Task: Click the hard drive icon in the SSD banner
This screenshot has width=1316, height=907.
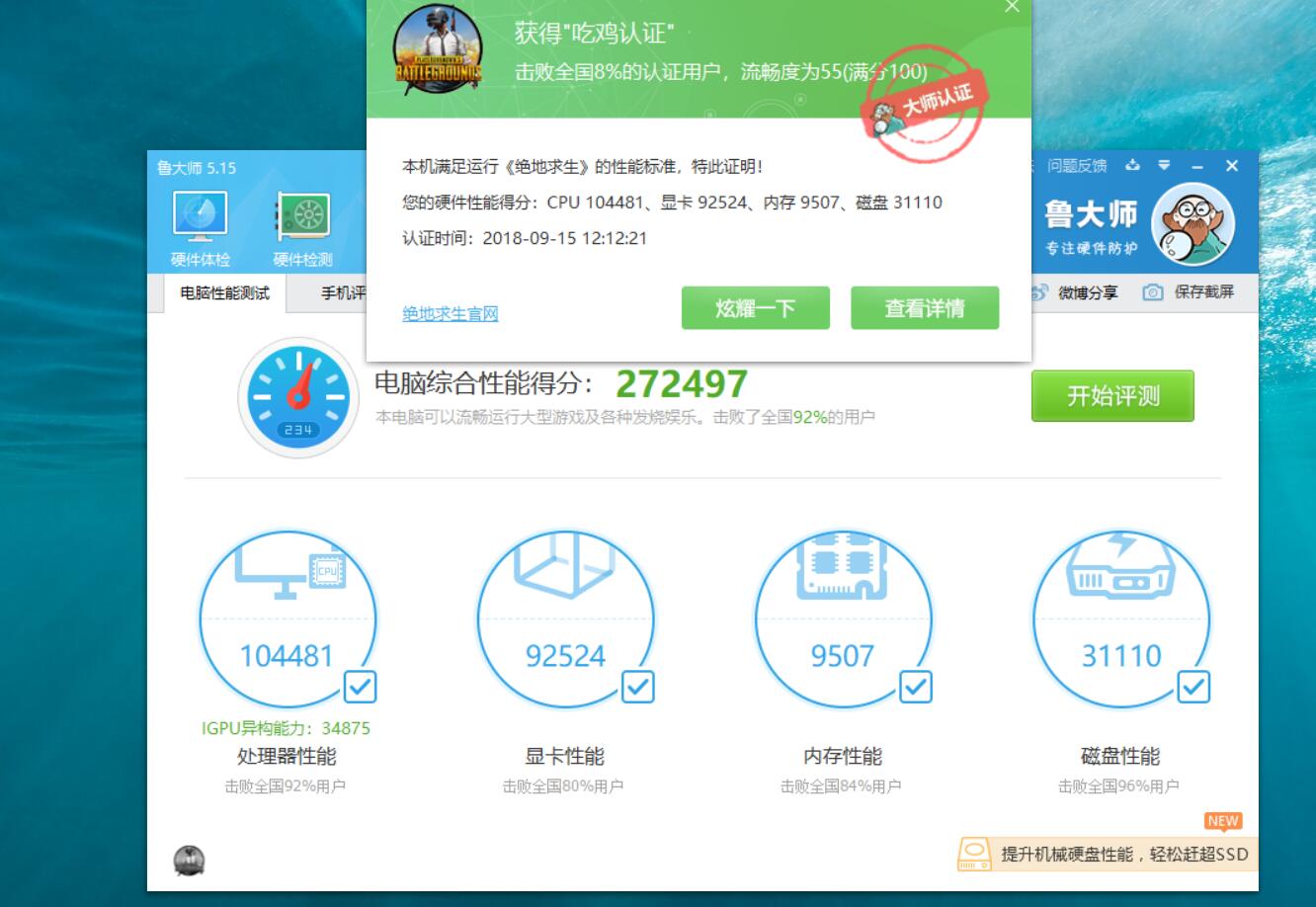Action: [x=976, y=853]
